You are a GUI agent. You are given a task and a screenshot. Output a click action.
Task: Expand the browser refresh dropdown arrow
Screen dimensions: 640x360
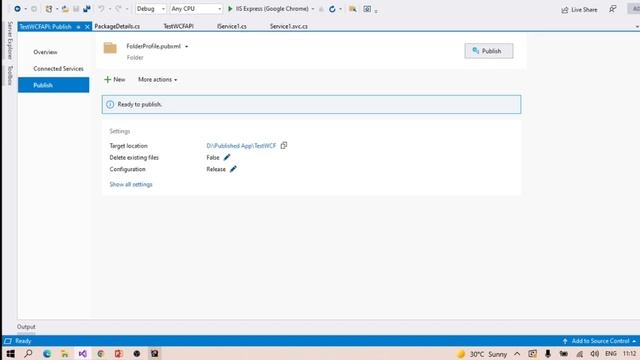click(340, 9)
